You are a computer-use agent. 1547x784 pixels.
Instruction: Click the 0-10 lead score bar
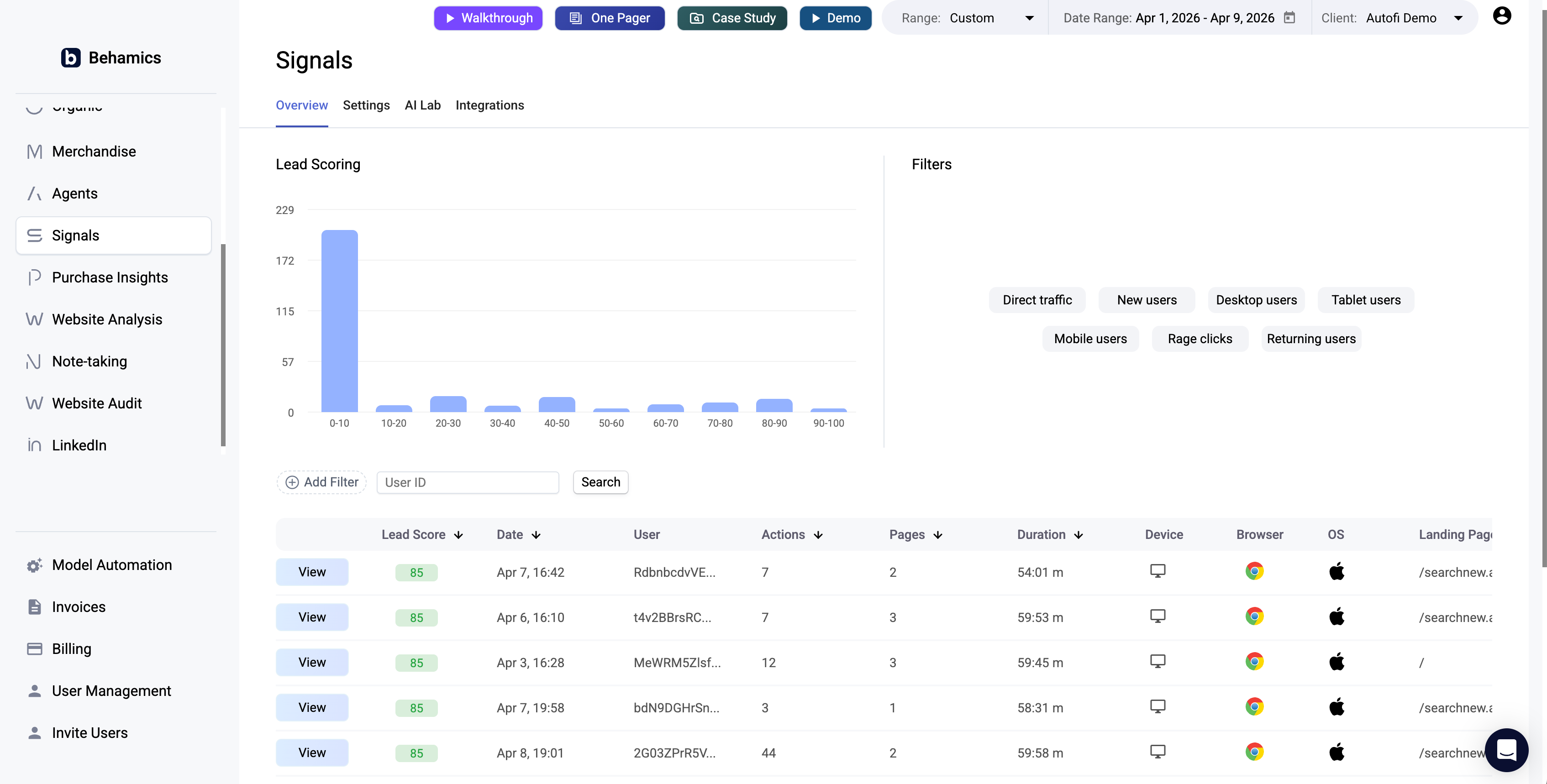339,321
